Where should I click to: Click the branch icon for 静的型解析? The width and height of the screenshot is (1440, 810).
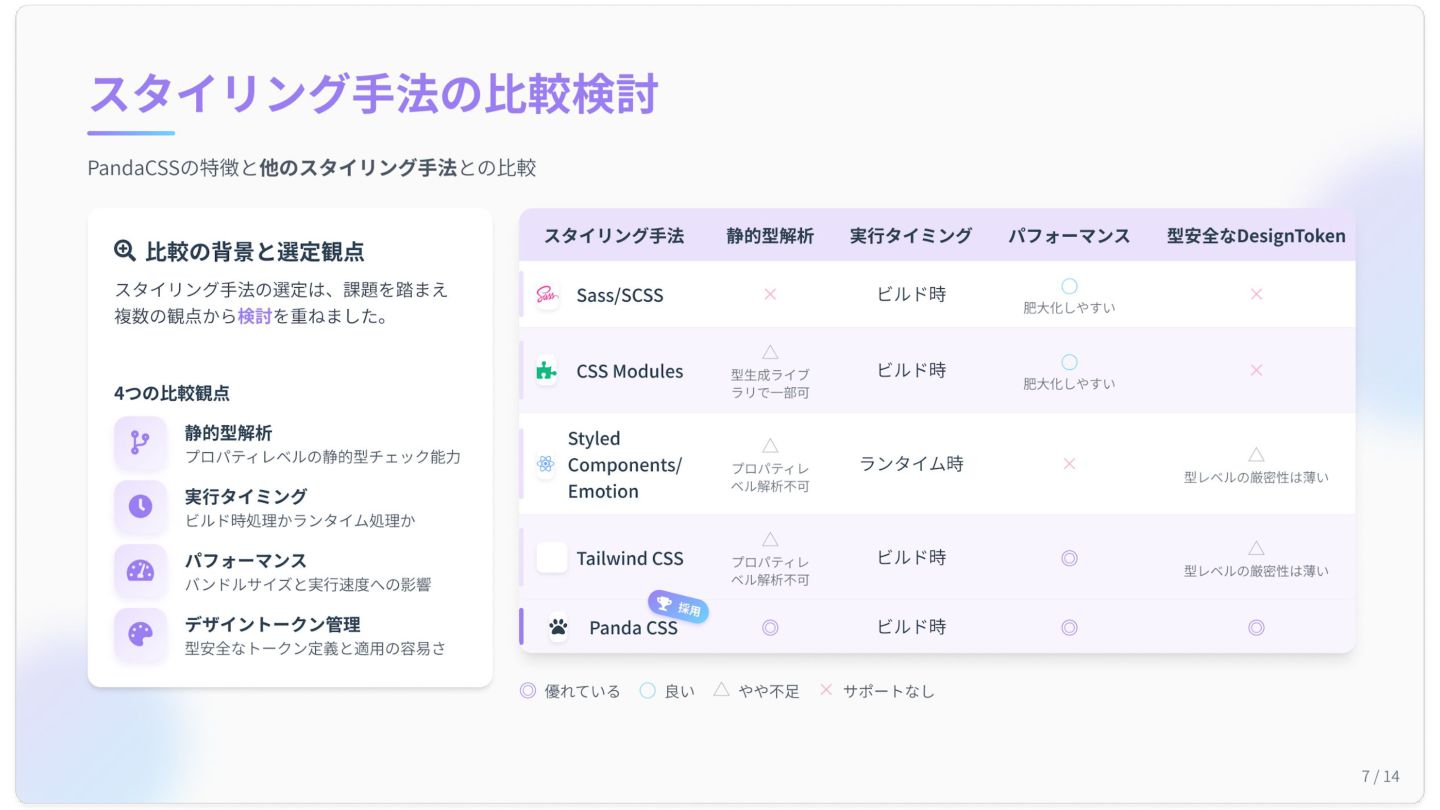coord(140,443)
